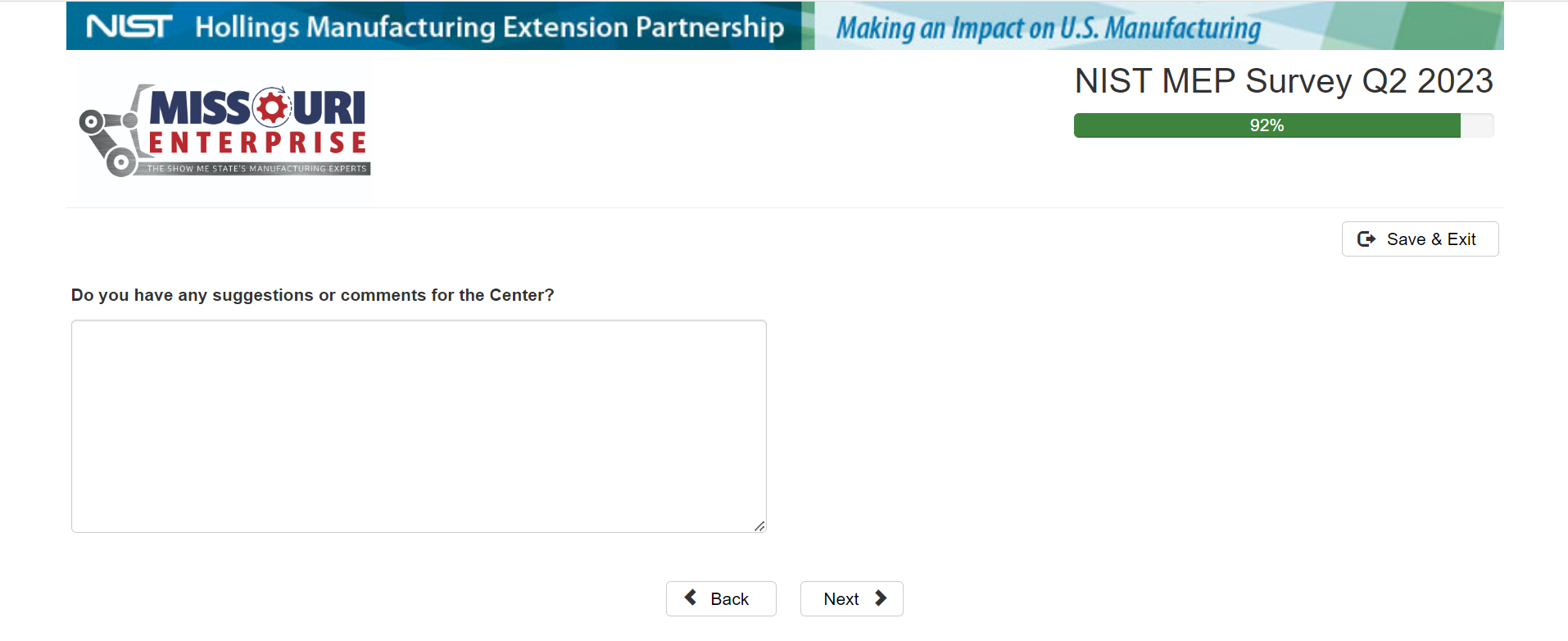
Task: Click the left chevron icon beside Back
Action: 691,598
